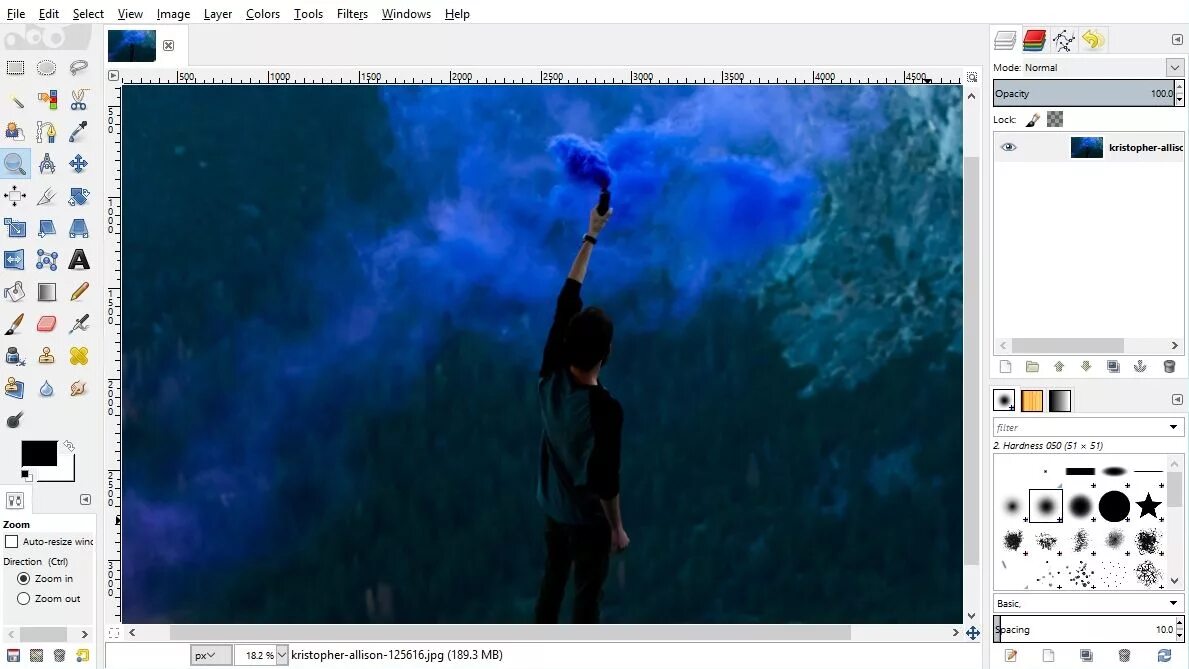Image resolution: width=1189 pixels, height=669 pixels.
Task: Open the zoom percentage dropdown arrow
Action: click(282, 655)
